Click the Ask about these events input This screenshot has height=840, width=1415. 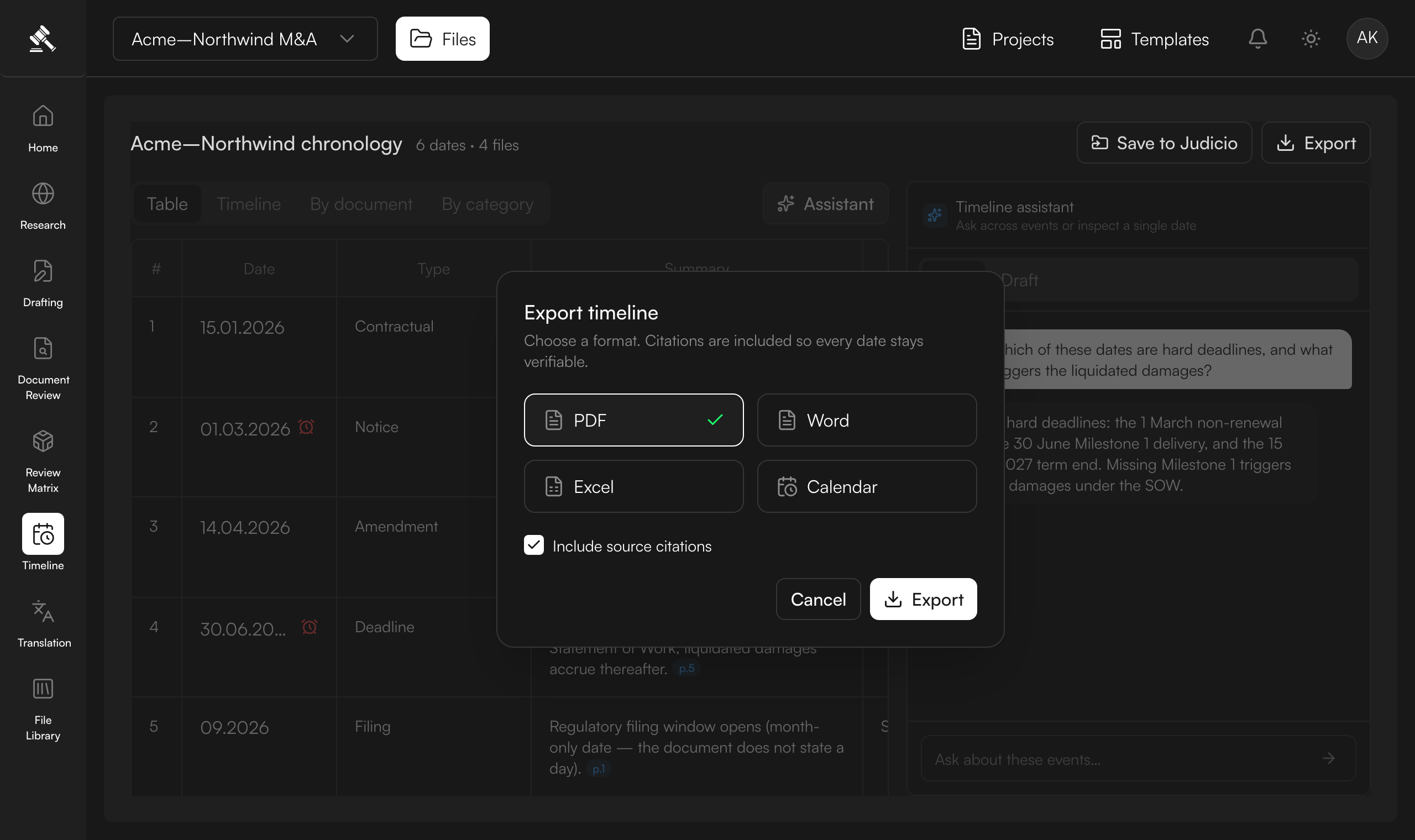1138,759
